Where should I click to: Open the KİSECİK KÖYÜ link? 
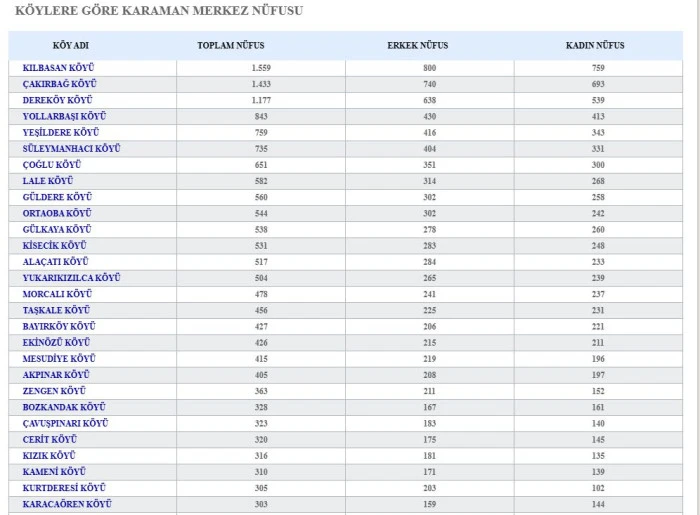(54, 245)
